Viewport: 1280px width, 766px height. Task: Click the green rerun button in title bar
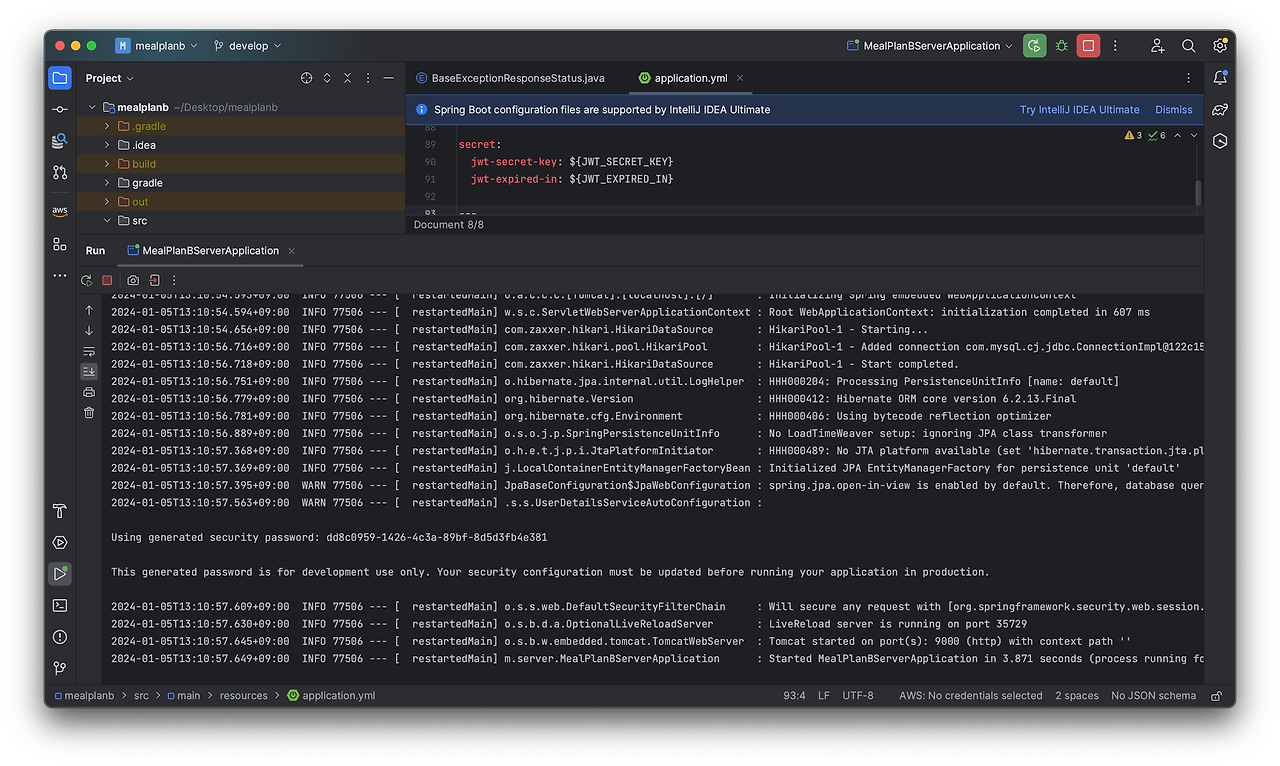tap(1035, 45)
